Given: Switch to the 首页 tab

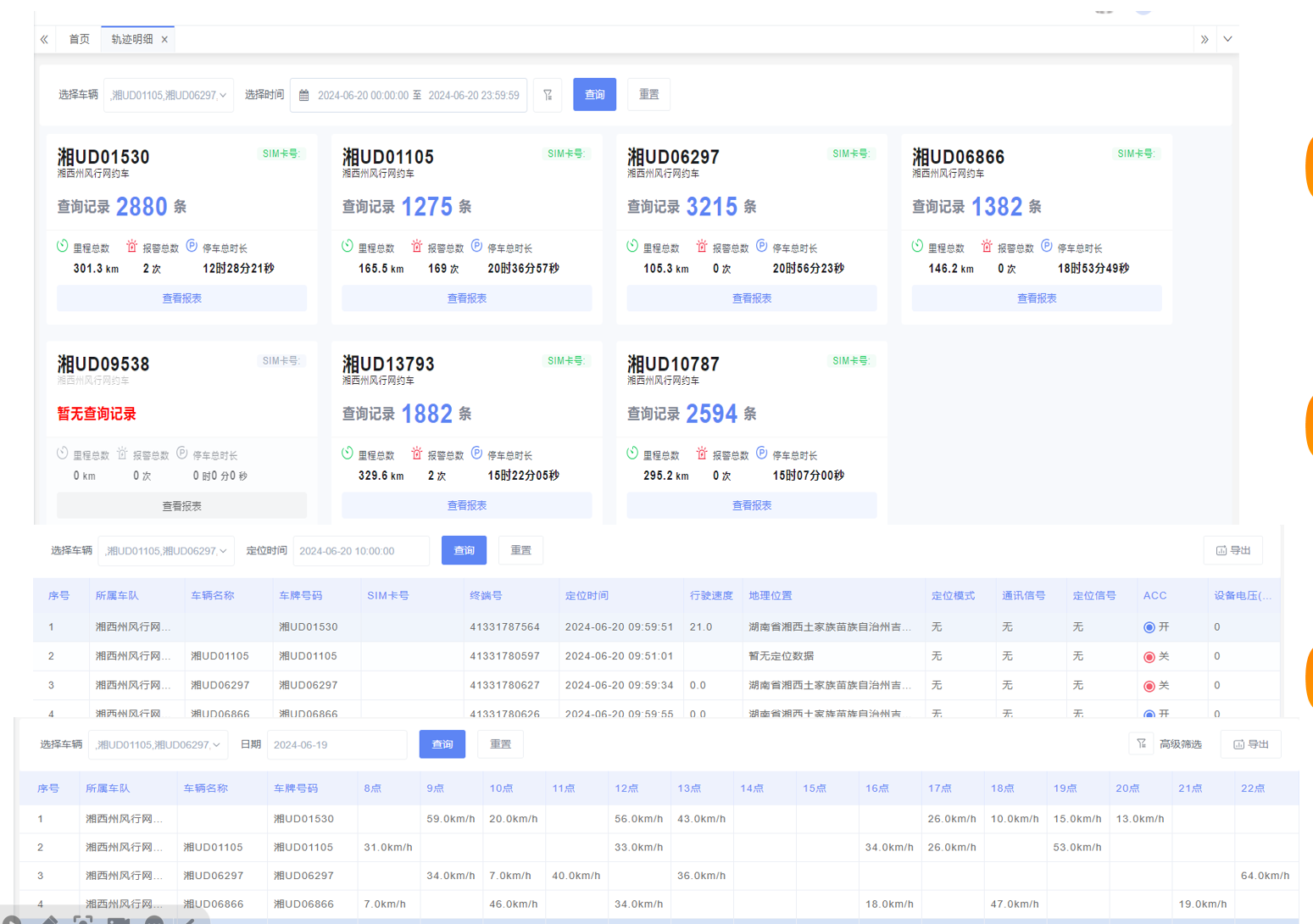Looking at the screenshot, I should coord(79,39).
